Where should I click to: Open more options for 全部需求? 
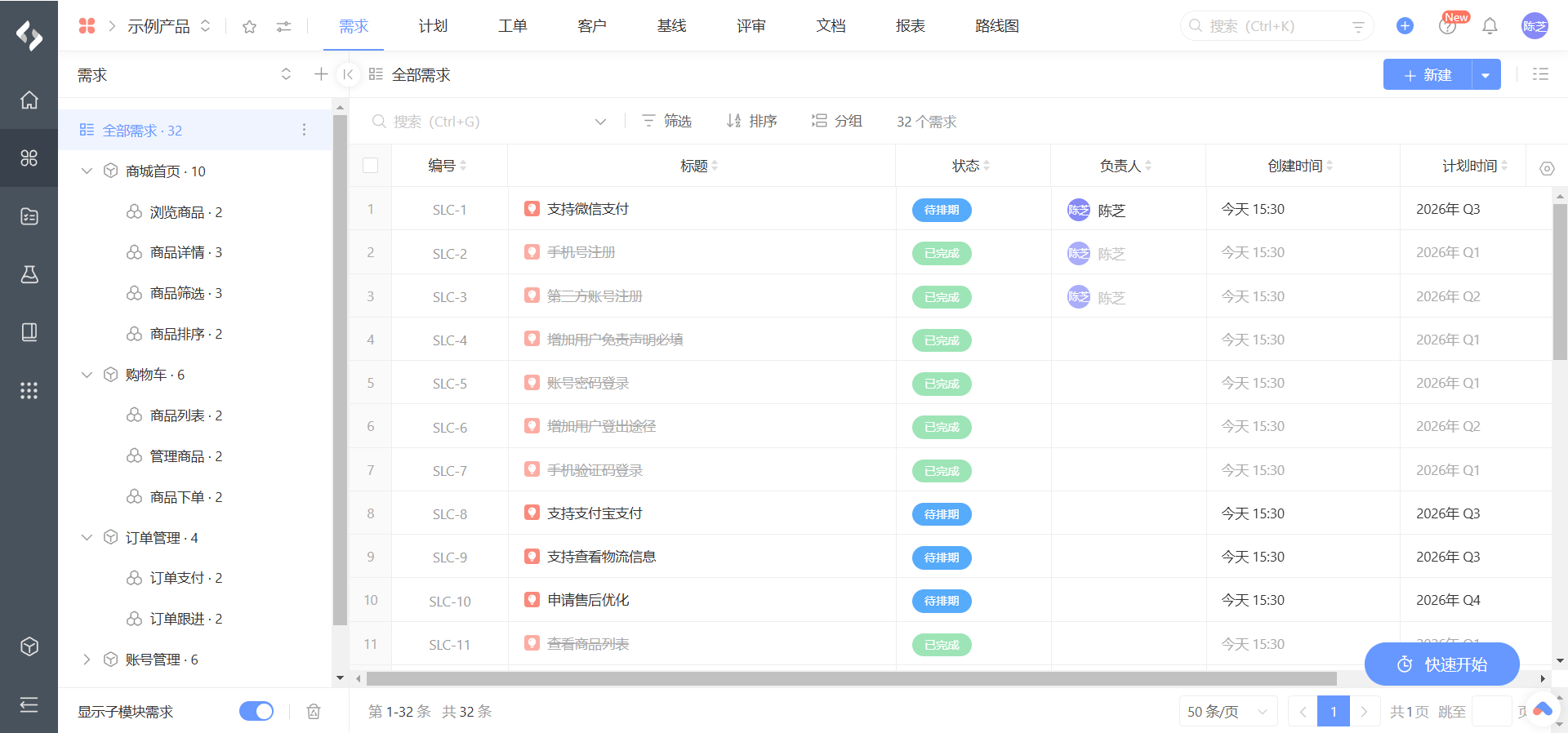[x=304, y=130]
